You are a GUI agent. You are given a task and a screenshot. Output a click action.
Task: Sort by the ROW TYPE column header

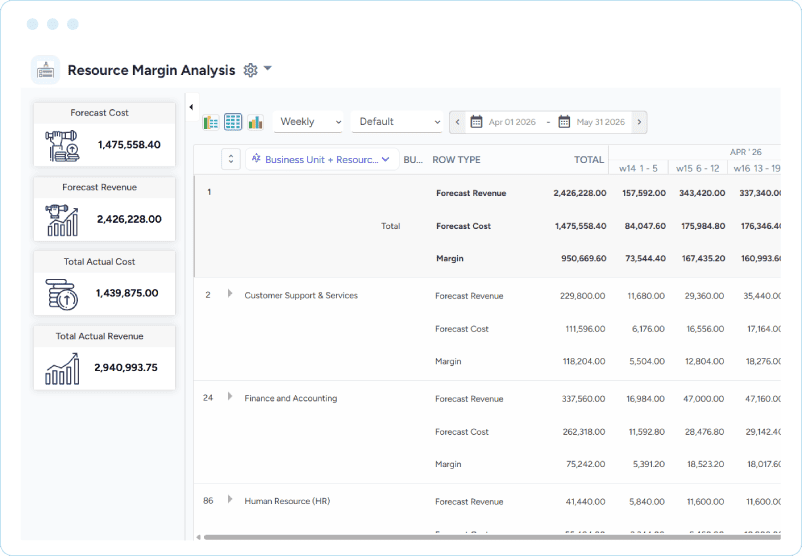pyautogui.click(x=456, y=160)
